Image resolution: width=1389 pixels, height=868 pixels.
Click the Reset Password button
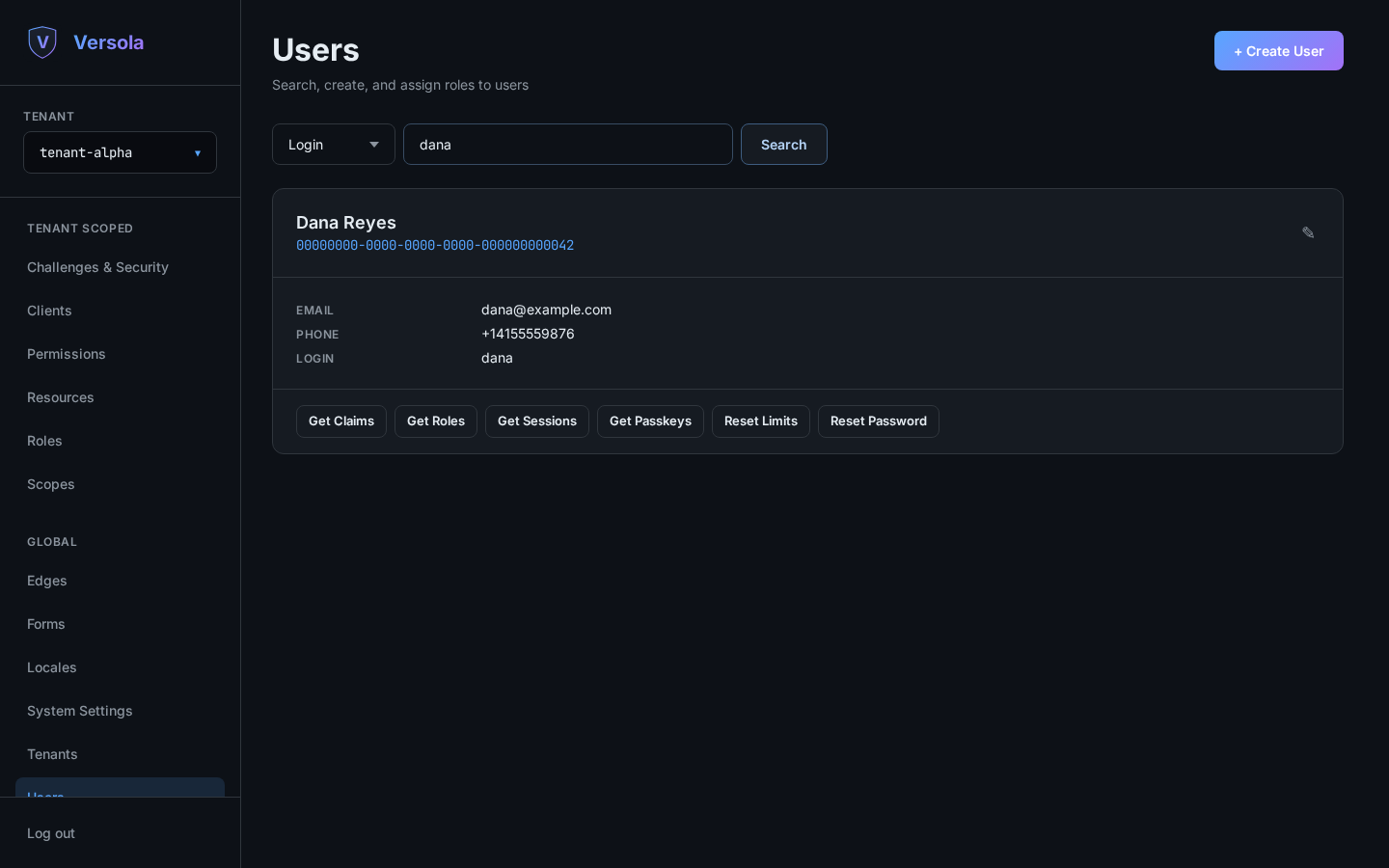[x=879, y=421]
